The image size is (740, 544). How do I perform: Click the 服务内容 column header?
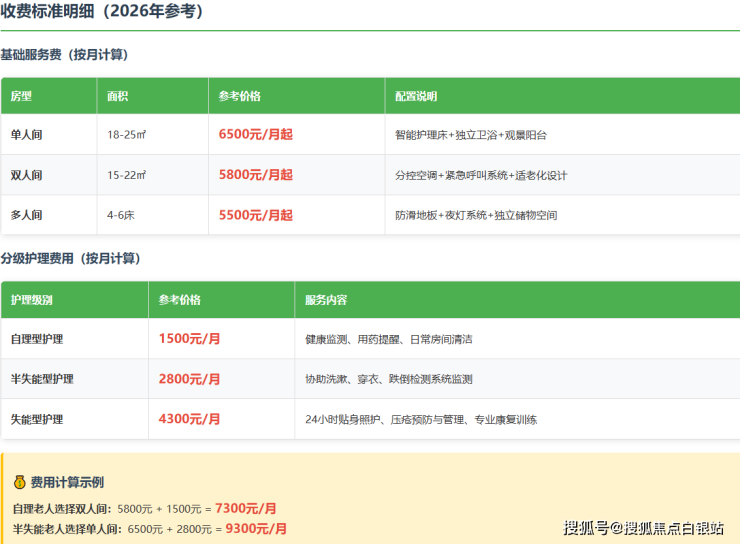(x=326, y=300)
